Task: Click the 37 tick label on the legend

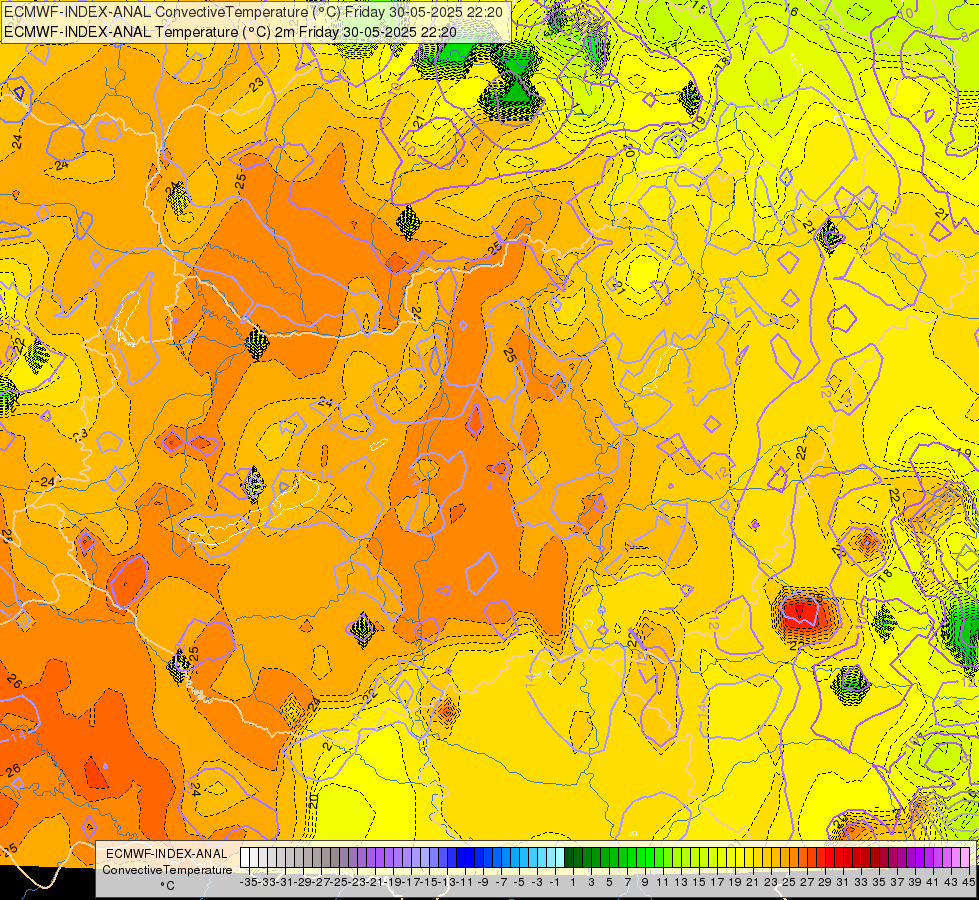Action: pyautogui.click(x=897, y=882)
